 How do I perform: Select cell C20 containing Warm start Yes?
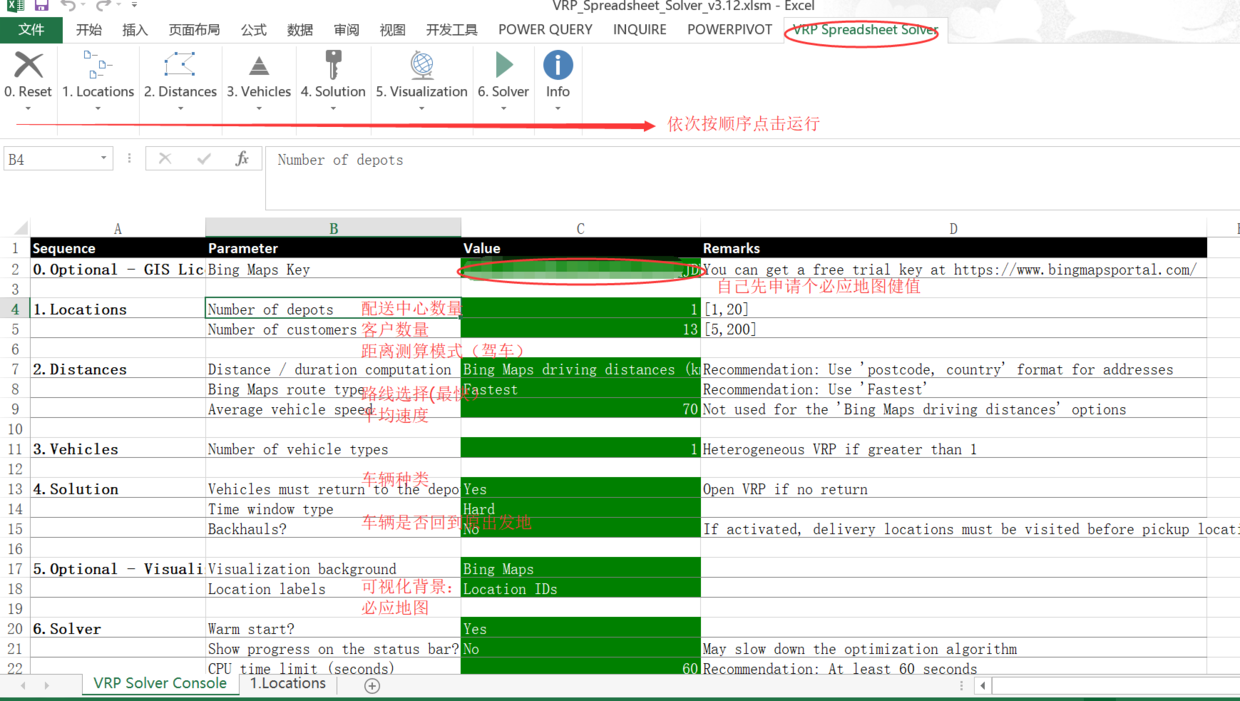[580, 628]
